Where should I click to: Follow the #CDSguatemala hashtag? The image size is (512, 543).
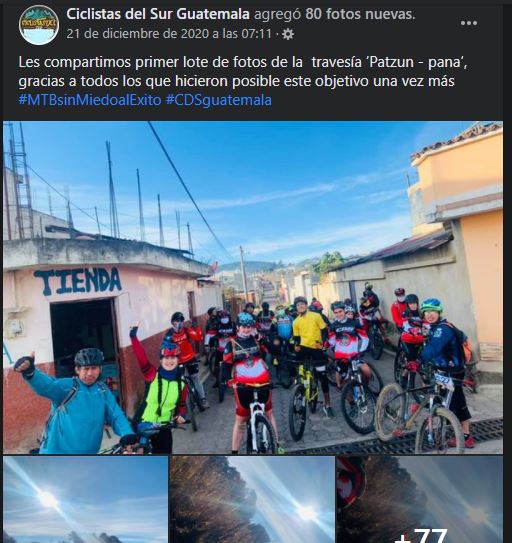219,100
